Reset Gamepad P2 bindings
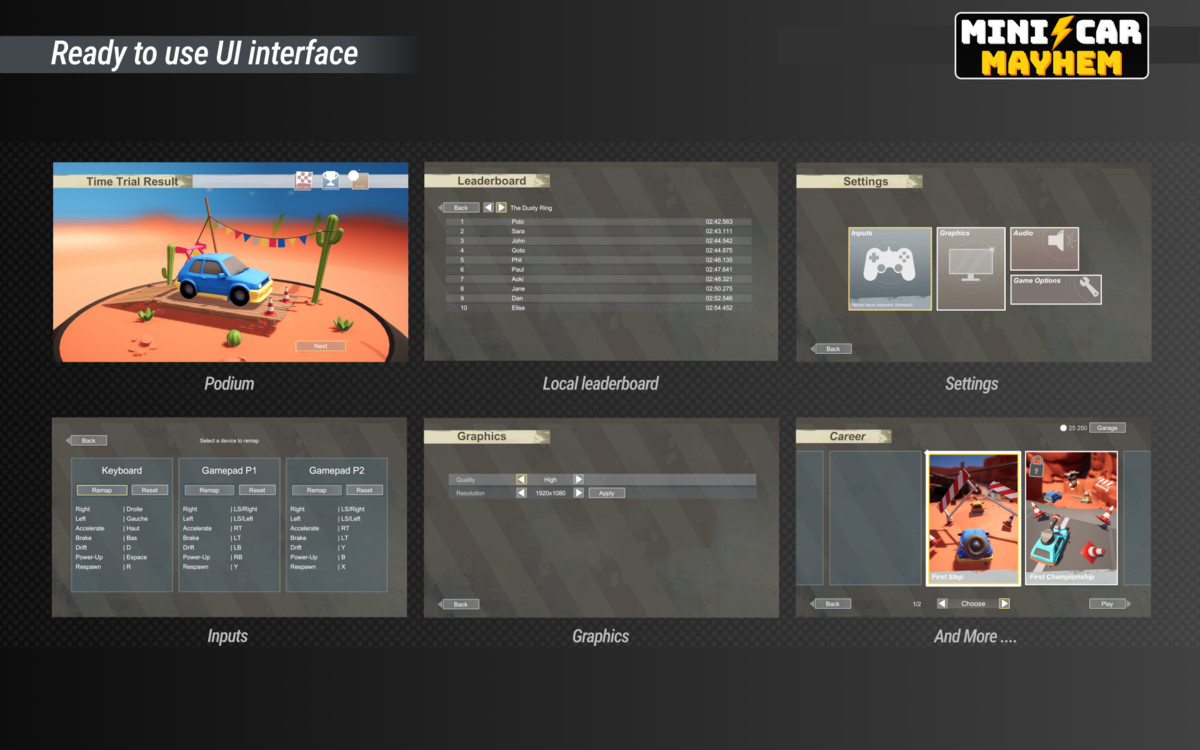1200x750 pixels. pyautogui.click(x=365, y=490)
